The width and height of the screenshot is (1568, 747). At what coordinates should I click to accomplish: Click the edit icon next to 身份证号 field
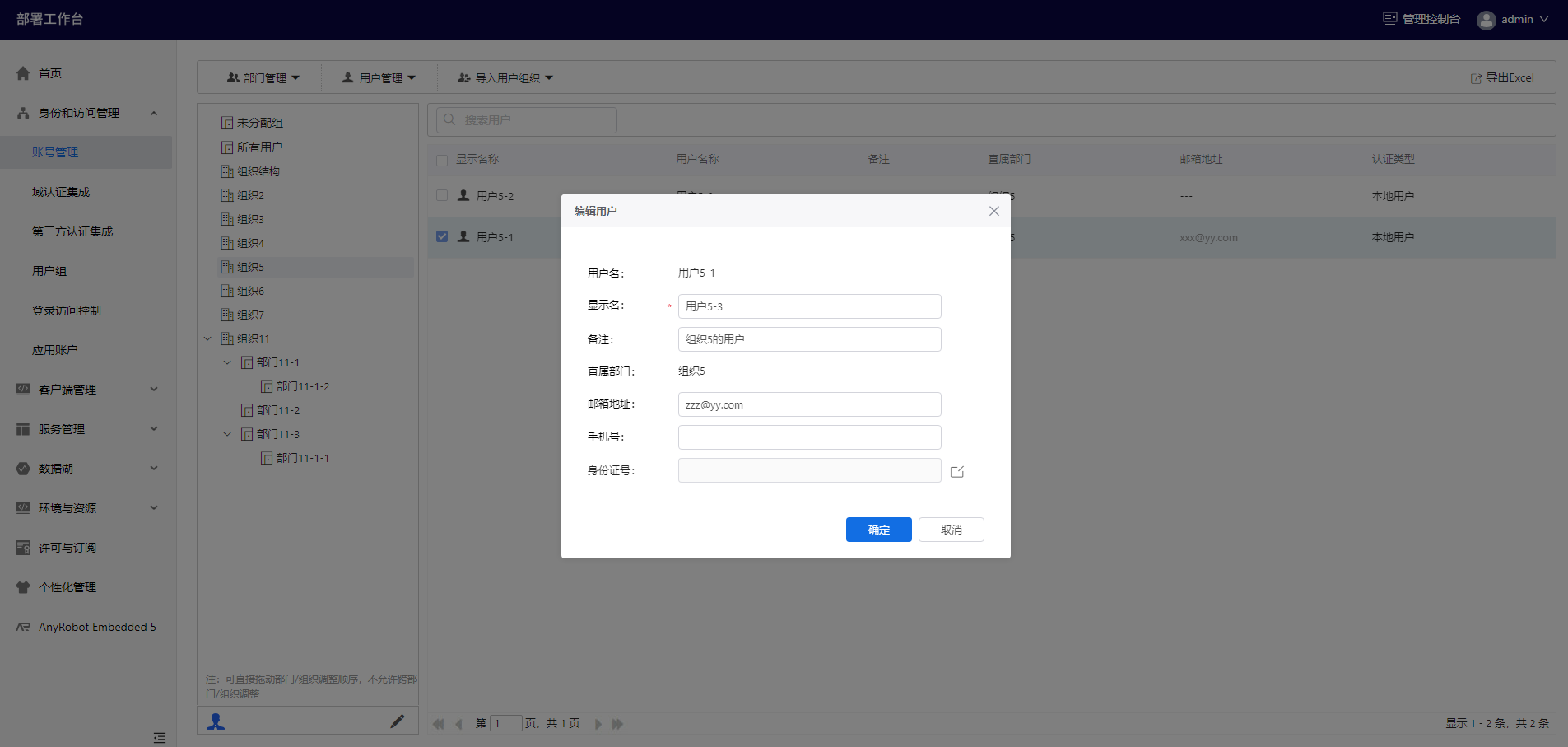[x=957, y=472]
